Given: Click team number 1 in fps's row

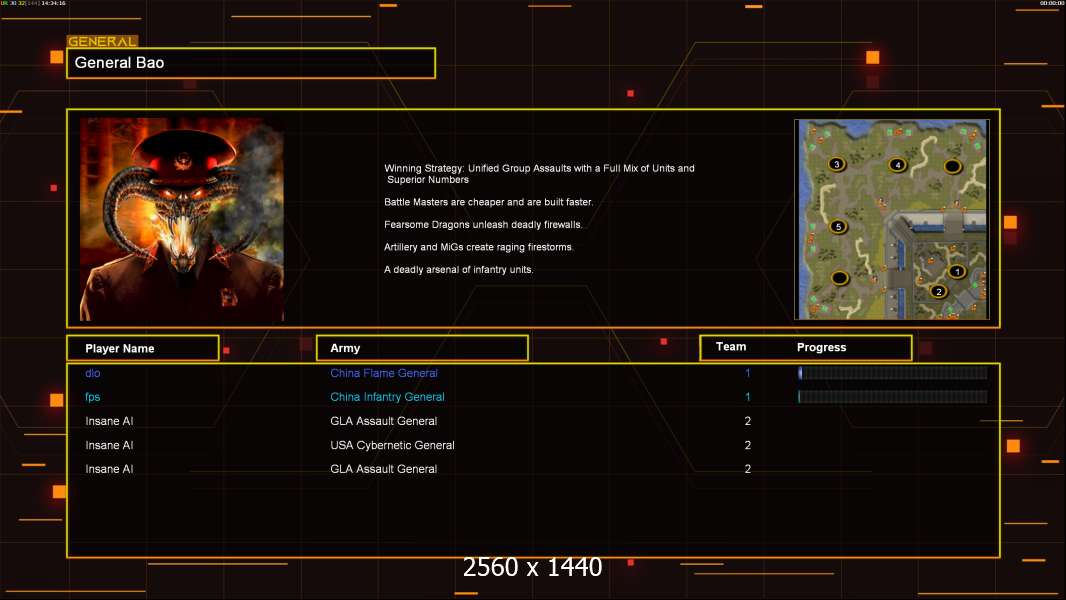Looking at the screenshot, I should pyautogui.click(x=747, y=397).
